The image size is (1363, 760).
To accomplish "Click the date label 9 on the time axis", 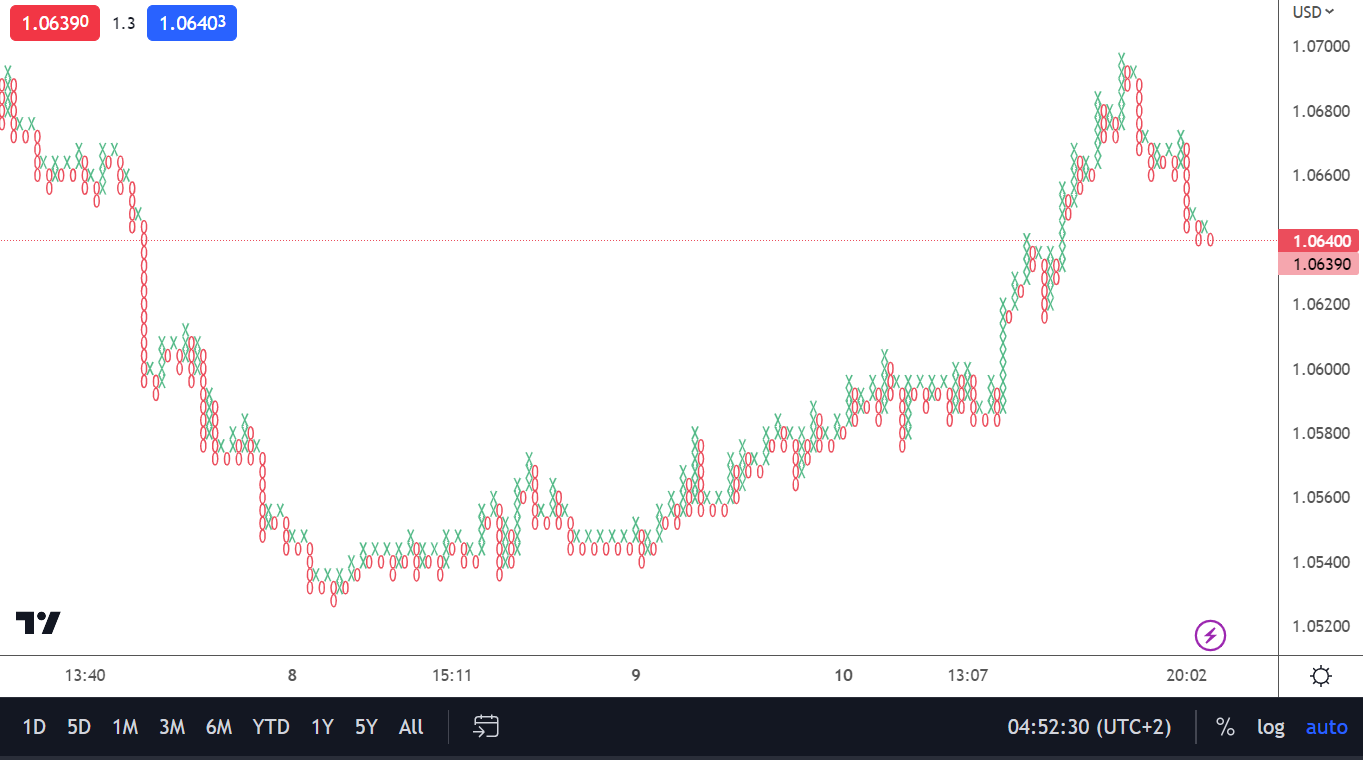I will click(x=636, y=675).
